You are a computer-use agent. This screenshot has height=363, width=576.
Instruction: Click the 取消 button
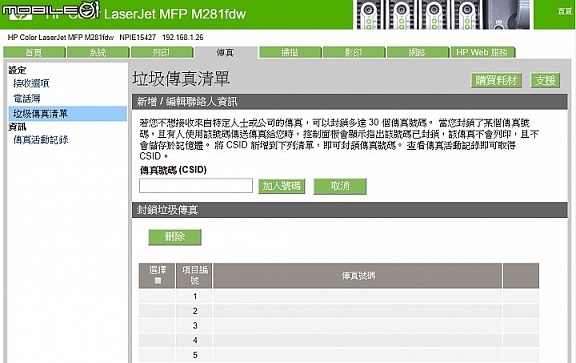340,186
